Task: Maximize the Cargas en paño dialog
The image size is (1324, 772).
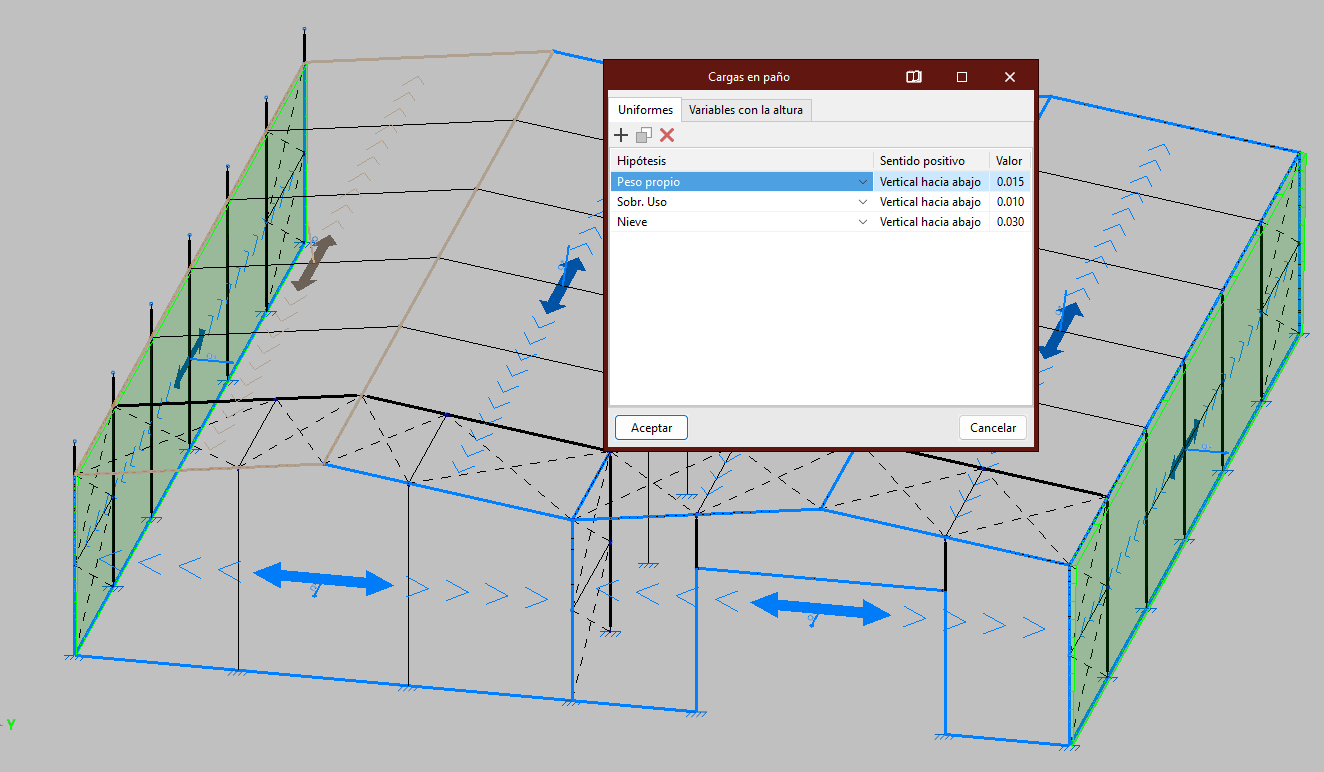Action: coord(962,77)
